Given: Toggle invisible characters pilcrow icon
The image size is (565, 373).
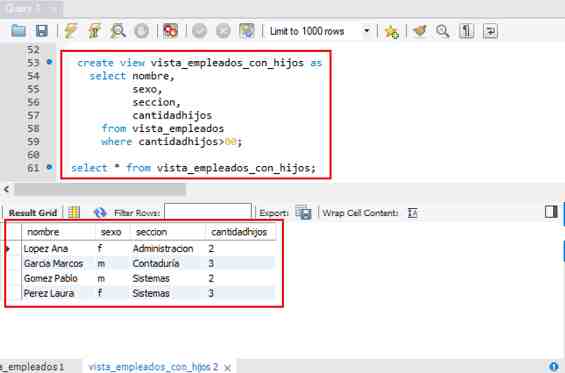Looking at the screenshot, I should [466, 31].
